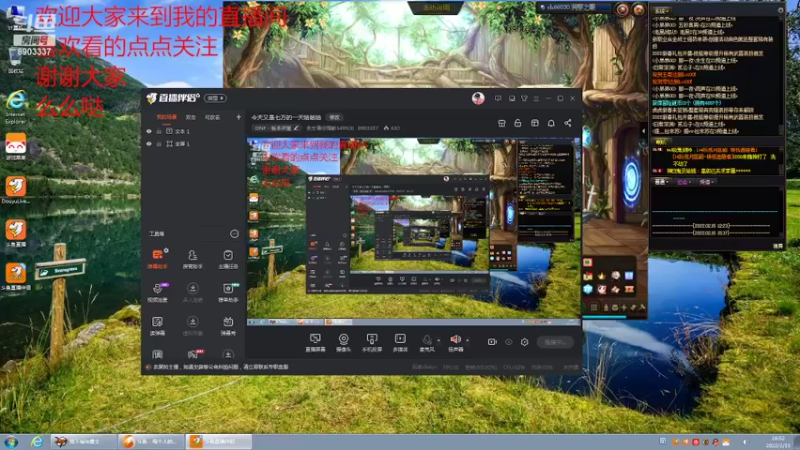
Task: Open the 弹幕助手 tool in the toolbox
Action: tap(158, 259)
